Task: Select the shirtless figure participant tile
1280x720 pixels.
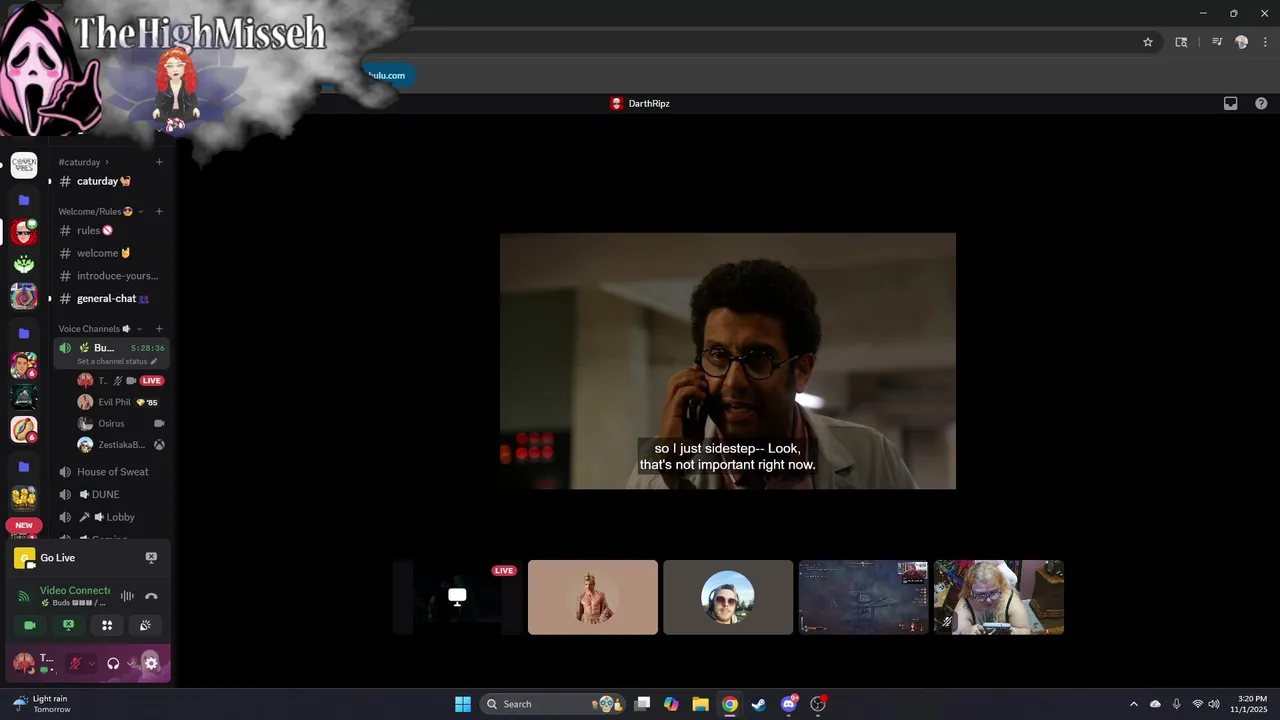Action: click(x=593, y=597)
